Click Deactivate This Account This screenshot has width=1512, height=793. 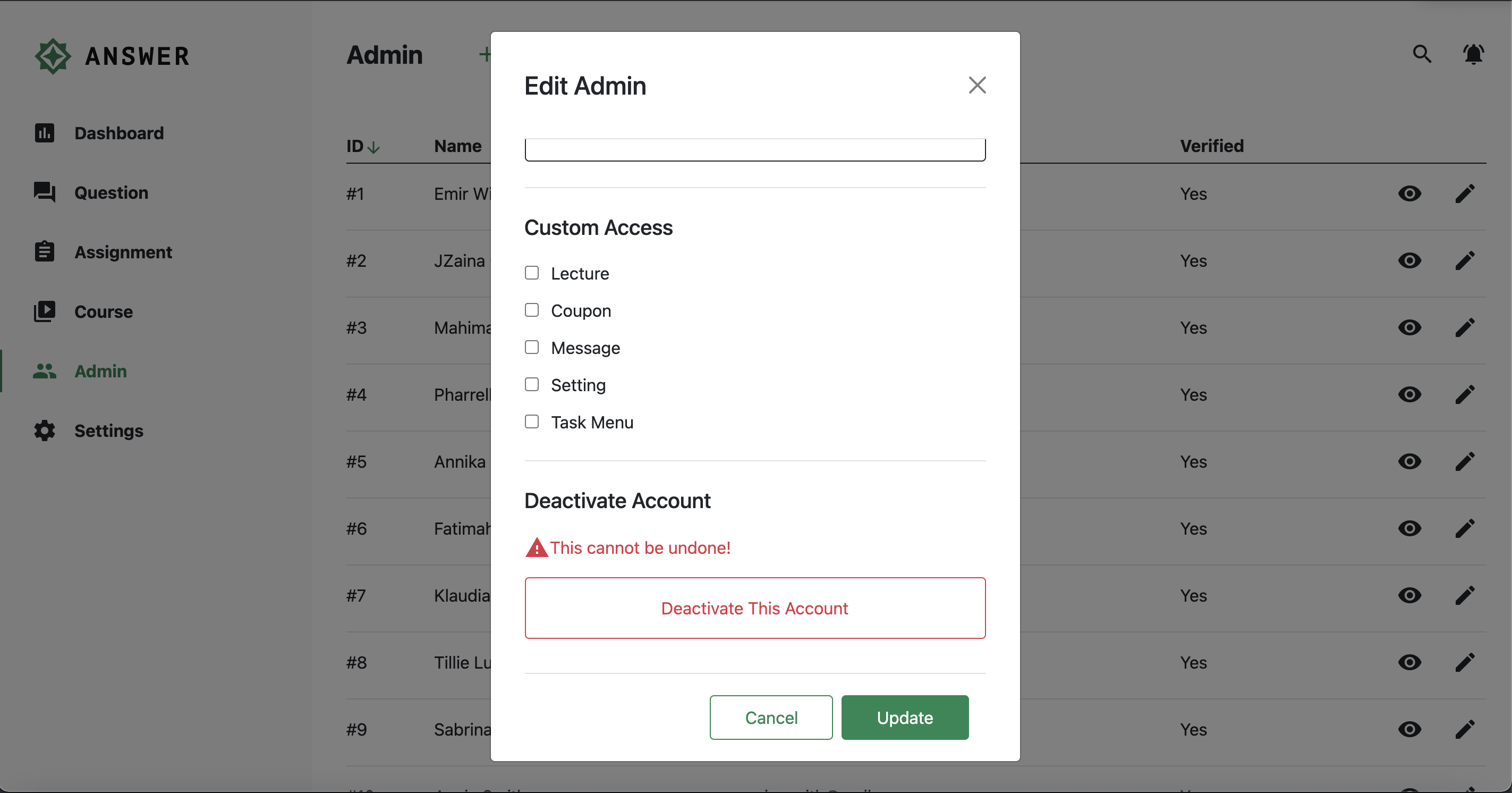pos(754,608)
